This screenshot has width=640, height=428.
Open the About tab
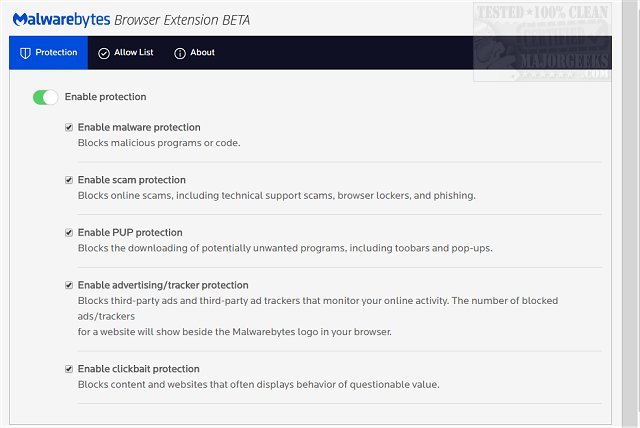click(195, 53)
